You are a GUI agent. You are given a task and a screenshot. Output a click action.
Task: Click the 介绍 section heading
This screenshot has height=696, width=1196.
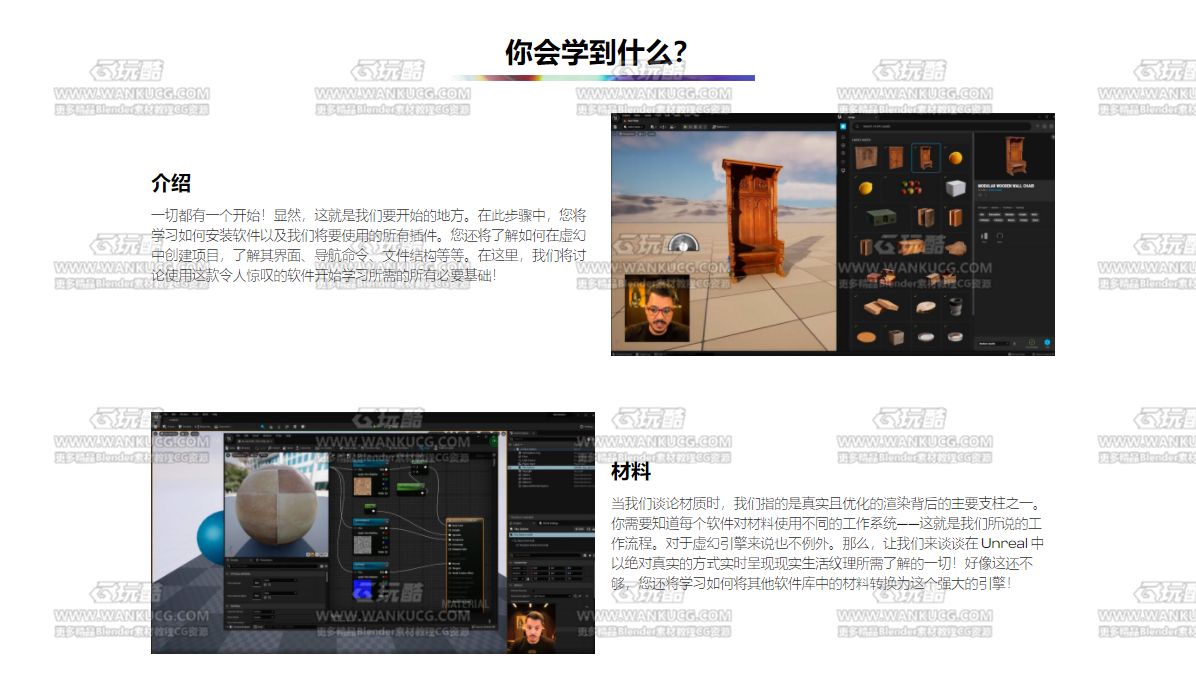click(171, 183)
